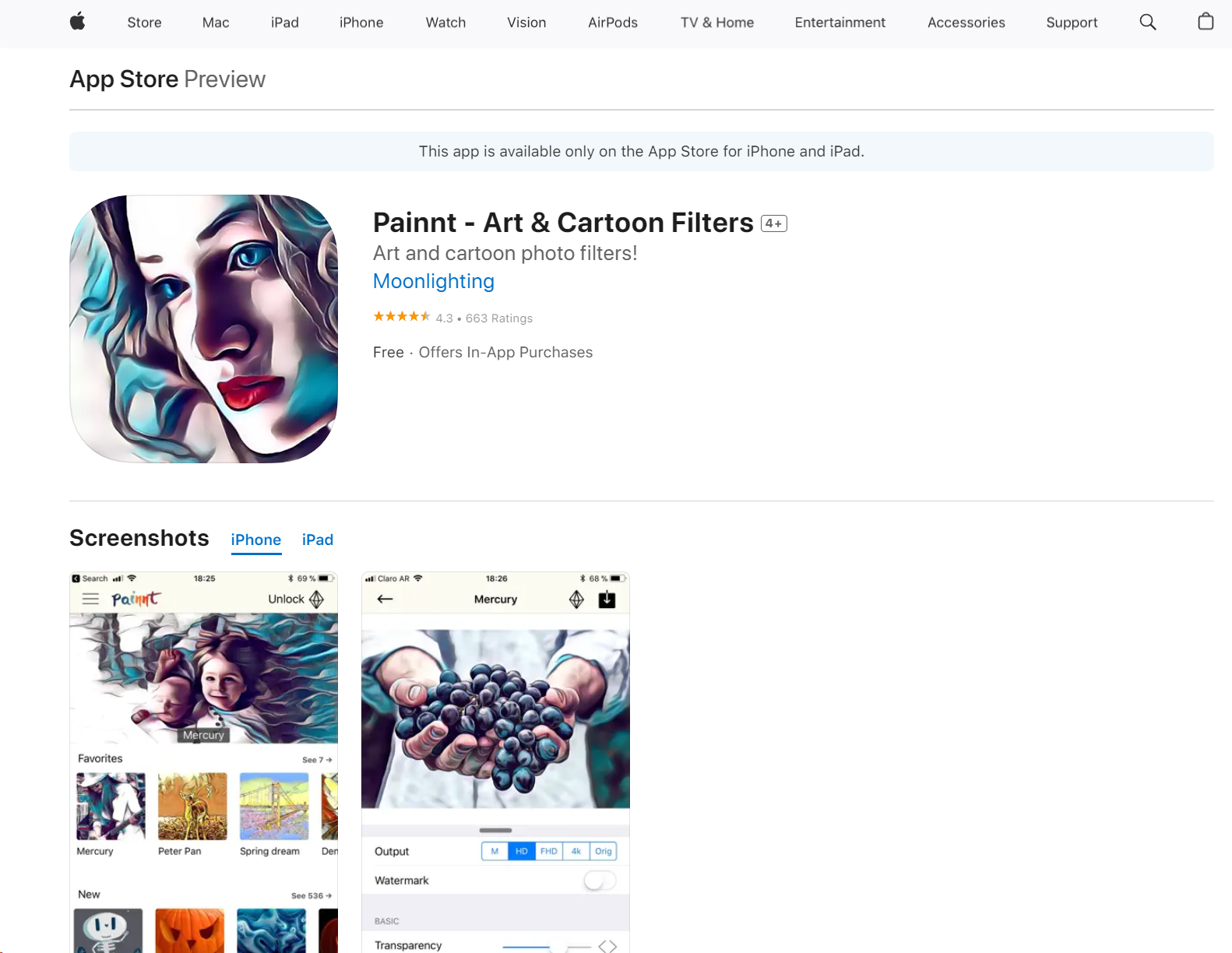Click the 'Favorites' section label
The height and width of the screenshot is (953, 1232).
[100, 758]
